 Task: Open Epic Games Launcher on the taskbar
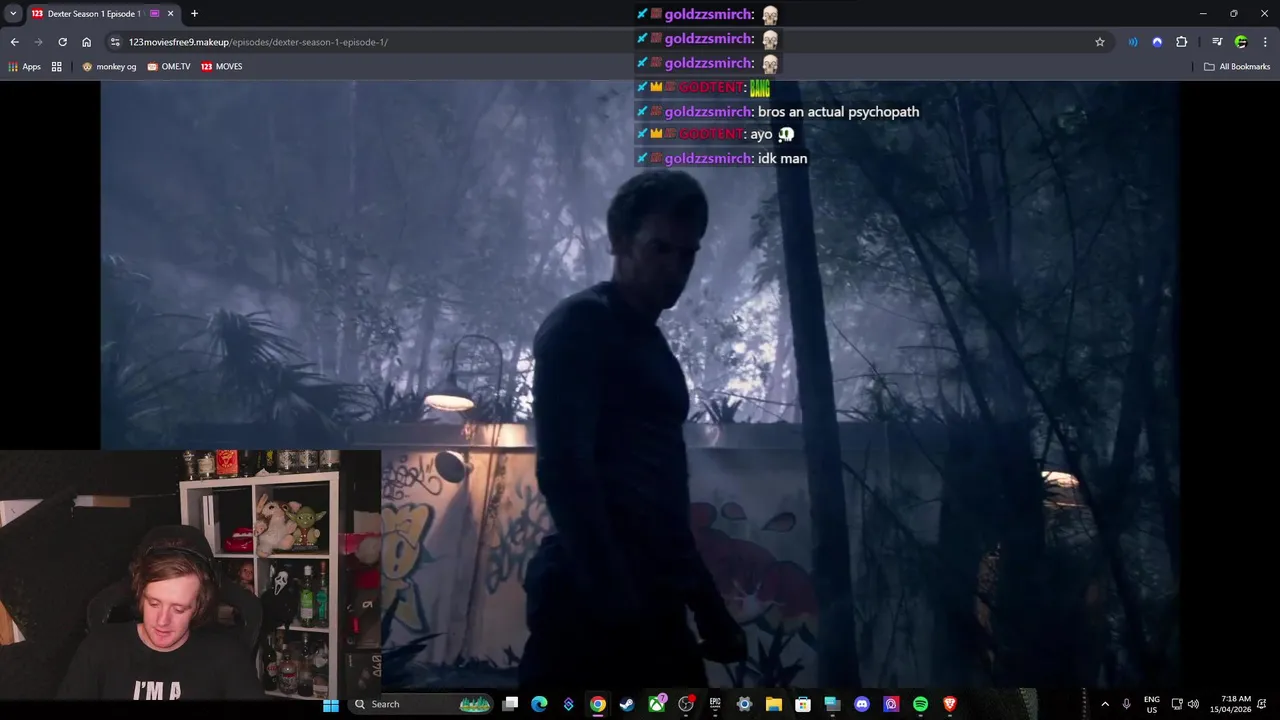pos(715,704)
